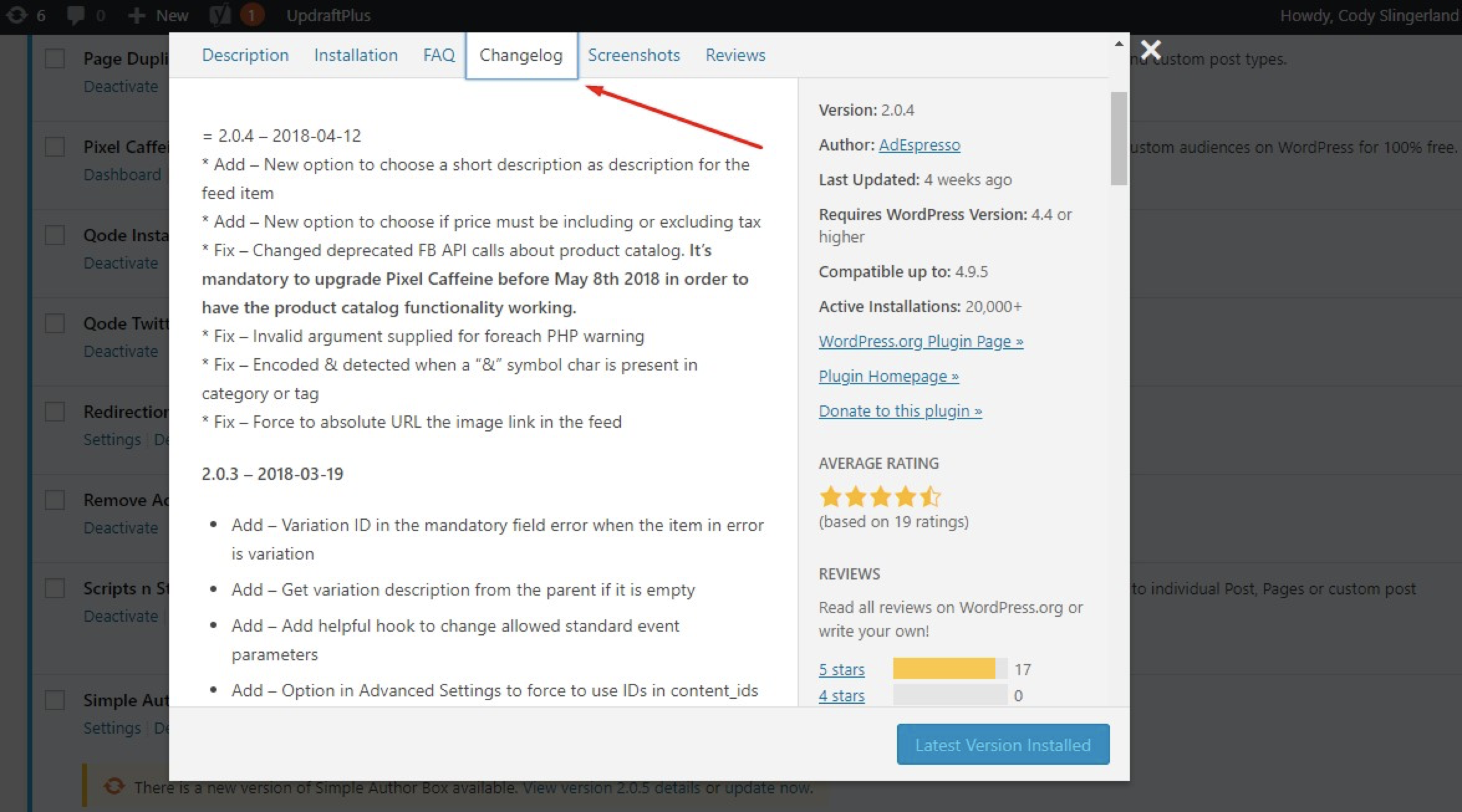This screenshot has width=1462, height=812.
Task: Check the Redirection plugin checkbox
Action: point(55,412)
